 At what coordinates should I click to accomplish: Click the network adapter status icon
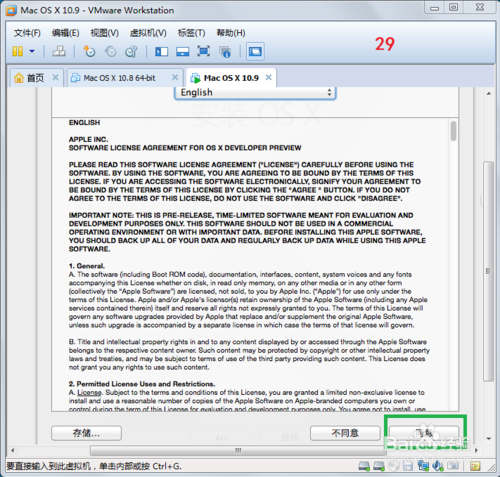(423, 466)
